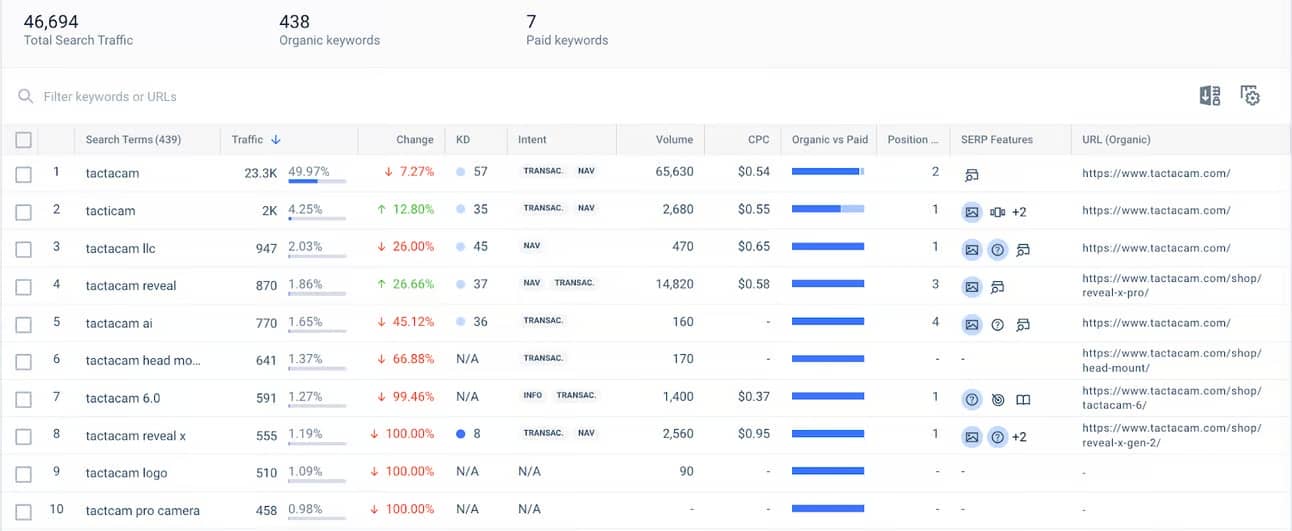Screen dimensions: 1292x531
Task: Open the head-mount shop URL
Action: [1172, 361]
